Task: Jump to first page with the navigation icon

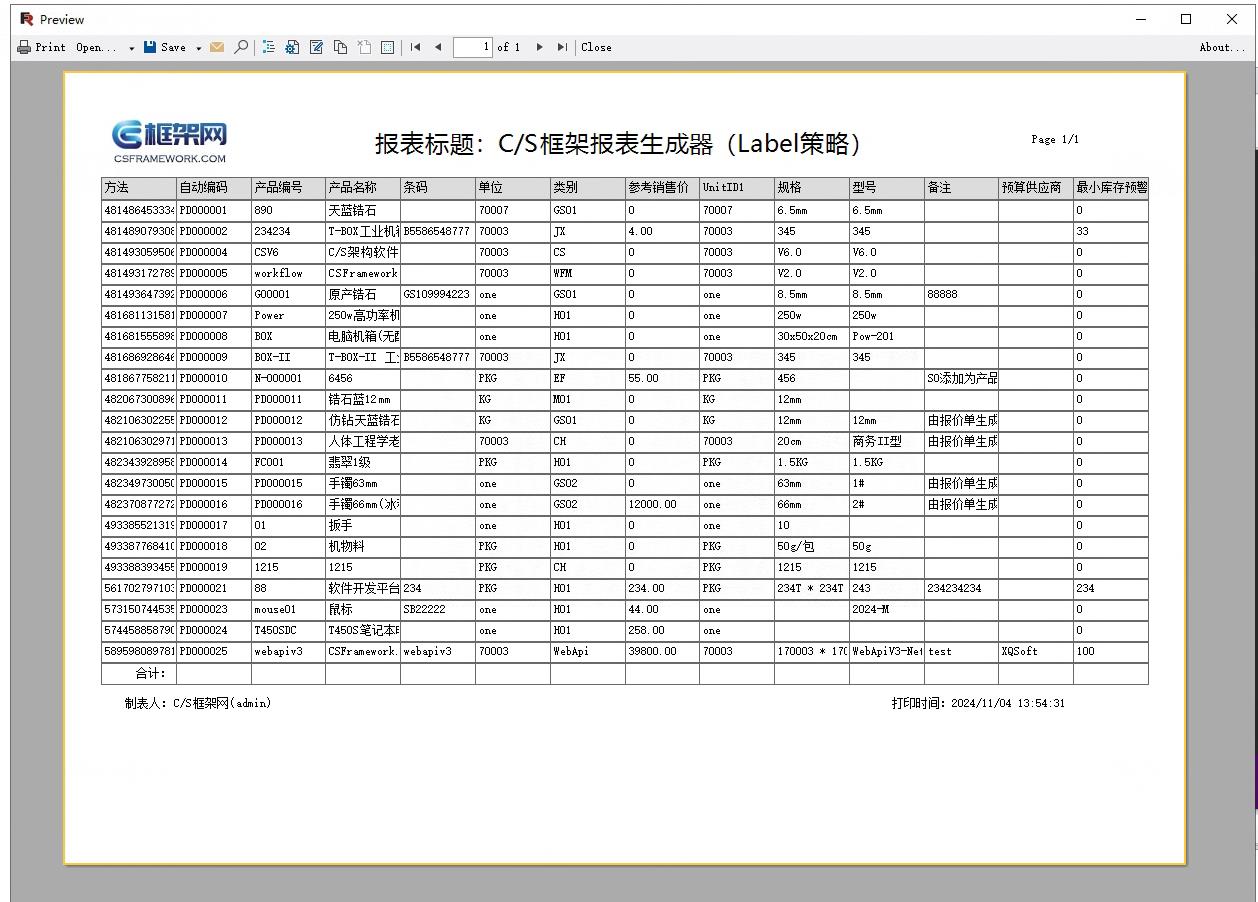Action: point(415,47)
